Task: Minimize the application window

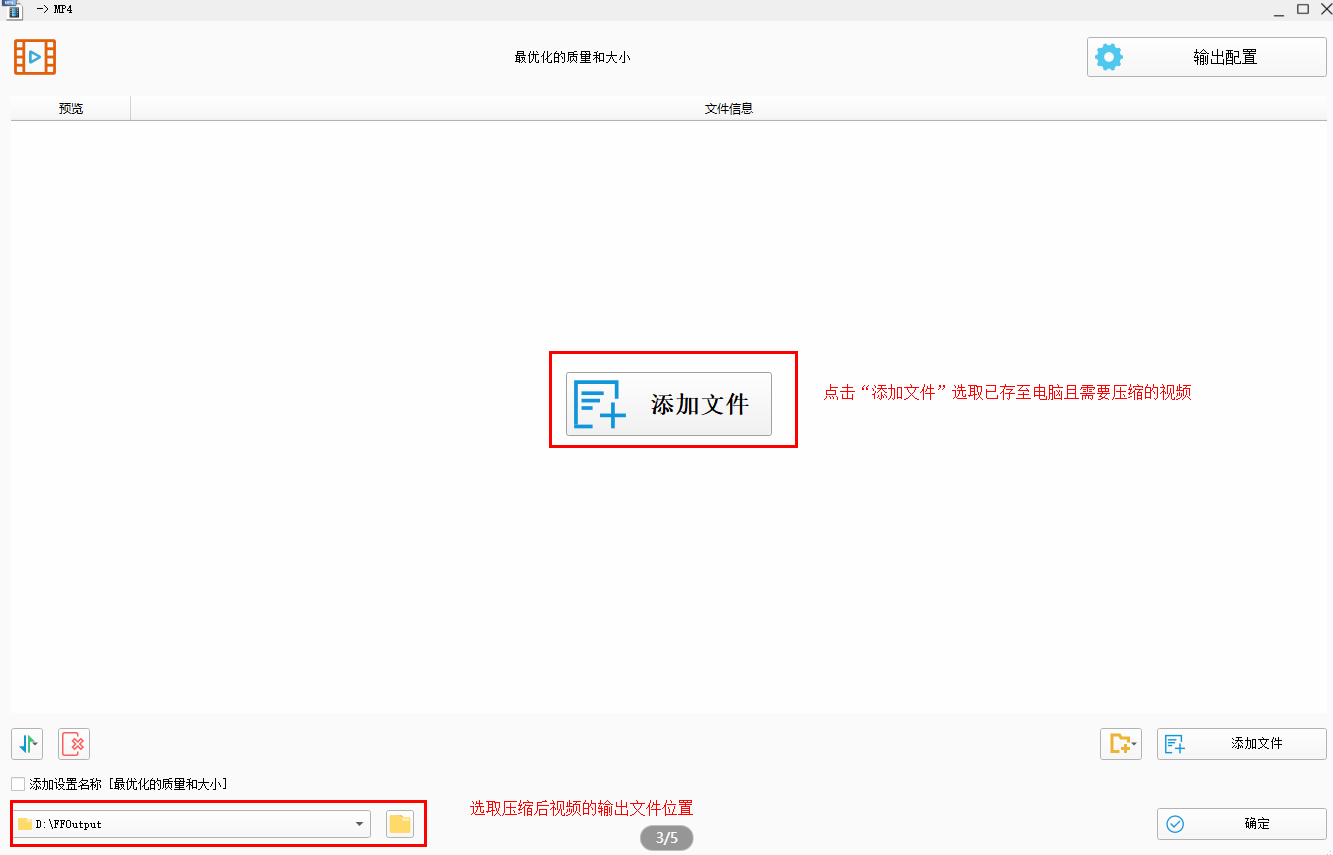Action: (x=1279, y=9)
